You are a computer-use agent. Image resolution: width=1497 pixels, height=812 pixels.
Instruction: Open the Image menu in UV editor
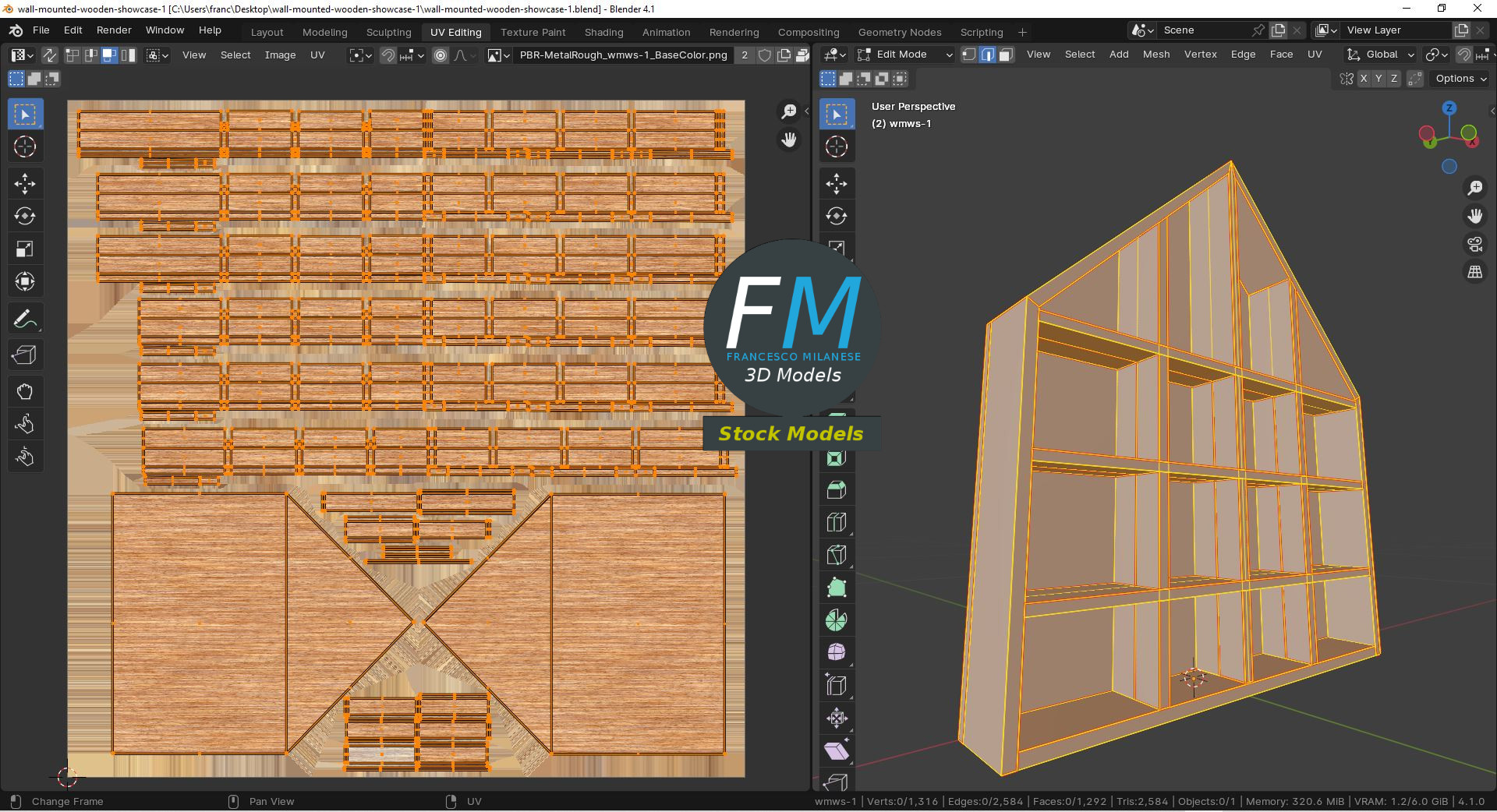pyautogui.click(x=280, y=55)
